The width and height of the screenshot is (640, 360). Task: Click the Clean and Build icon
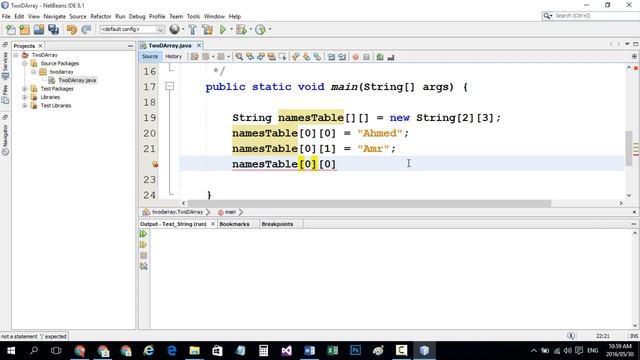click(207, 29)
